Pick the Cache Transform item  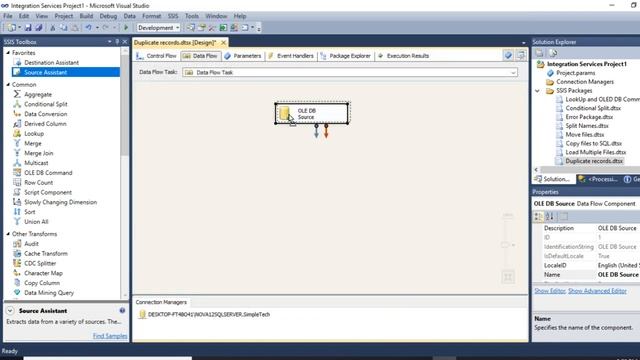point(46,253)
